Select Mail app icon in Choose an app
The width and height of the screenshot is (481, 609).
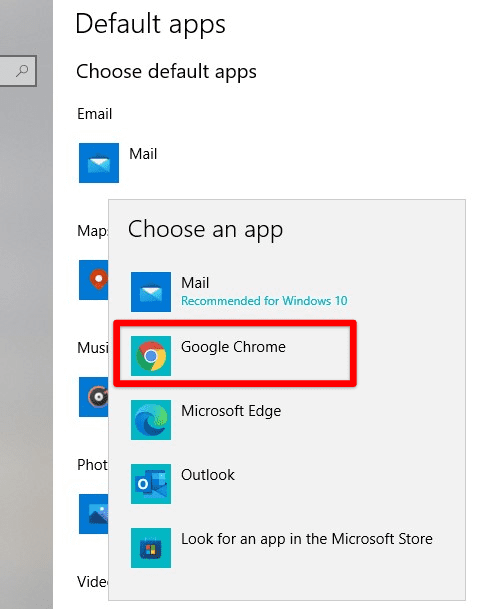(x=151, y=292)
